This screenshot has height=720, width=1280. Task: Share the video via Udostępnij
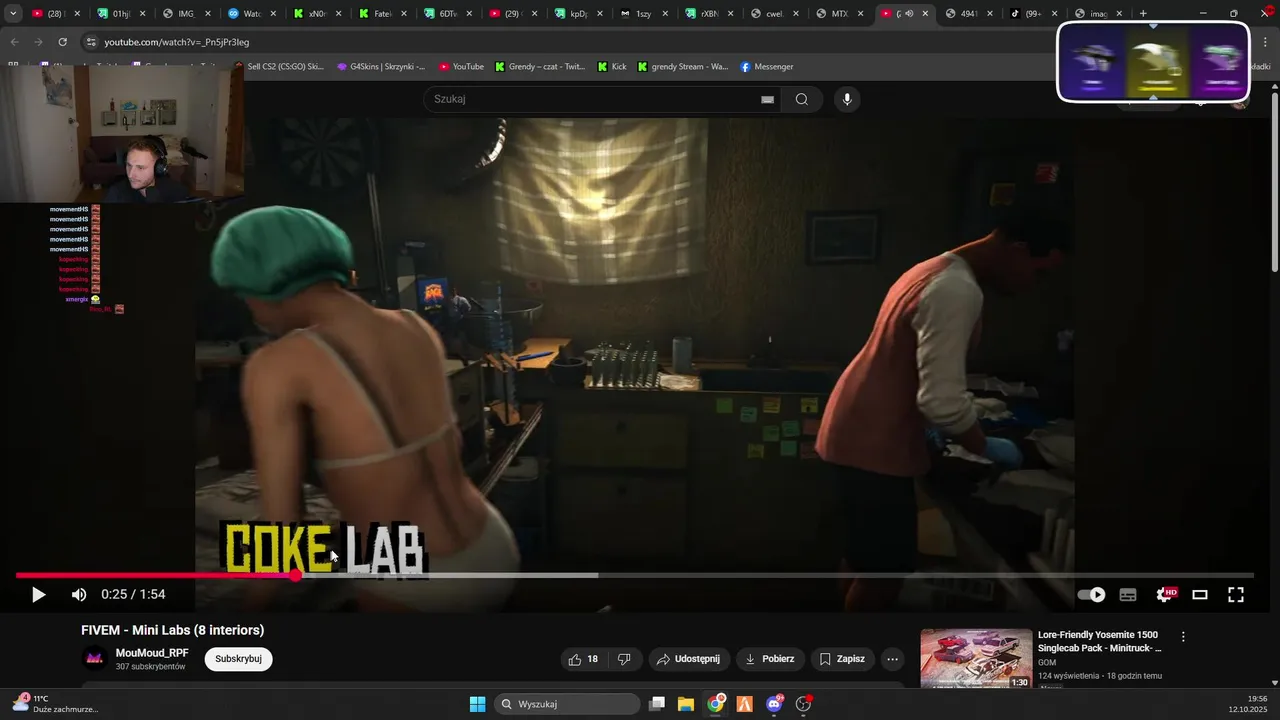pos(688,659)
